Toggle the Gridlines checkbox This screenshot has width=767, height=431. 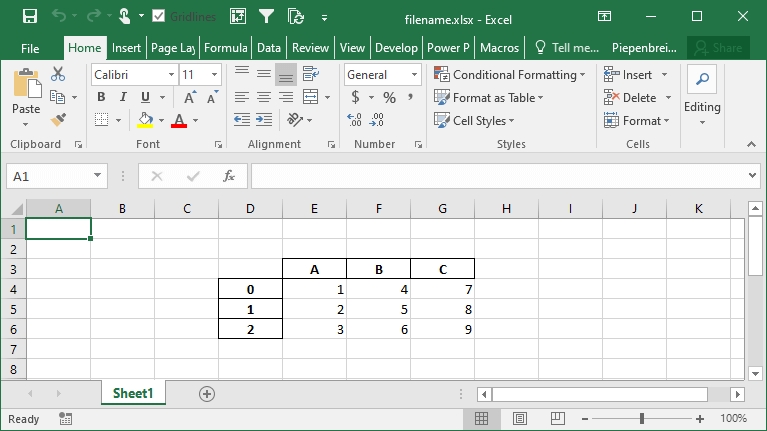(x=159, y=17)
